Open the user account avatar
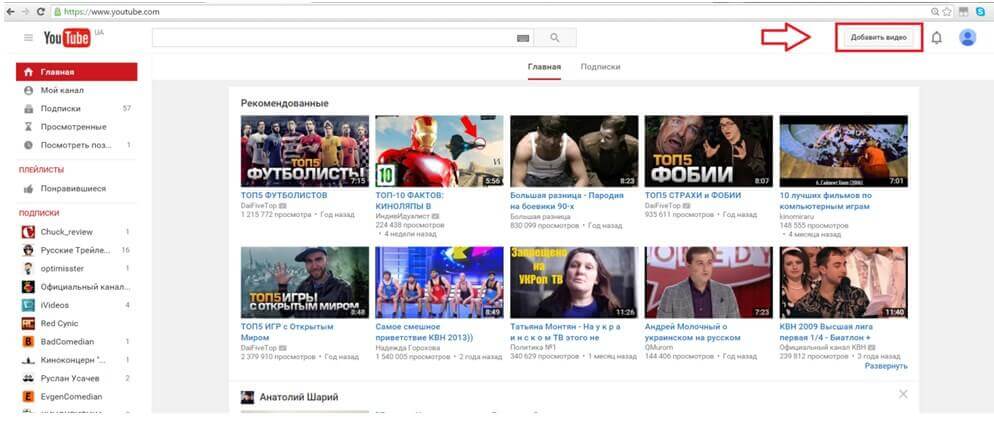This screenshot has width=994, height=427. [x=967, y=38]
